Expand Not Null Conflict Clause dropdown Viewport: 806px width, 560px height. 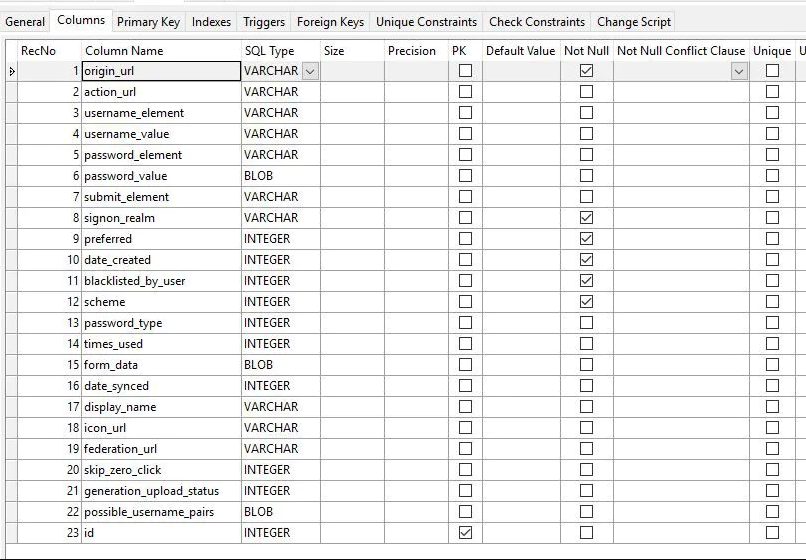click(739, 71)
